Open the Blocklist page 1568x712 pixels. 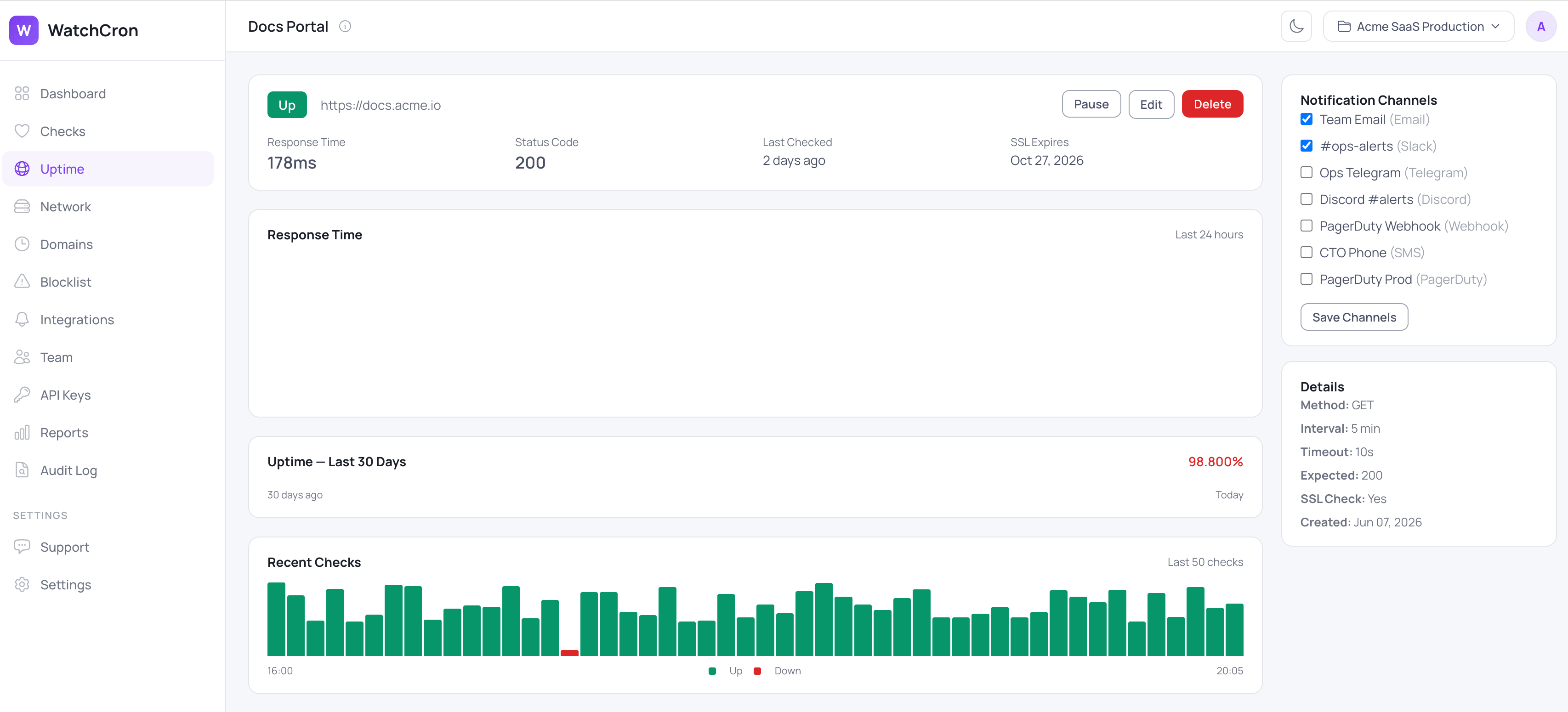pyautogui.click(x=108, y=281)
